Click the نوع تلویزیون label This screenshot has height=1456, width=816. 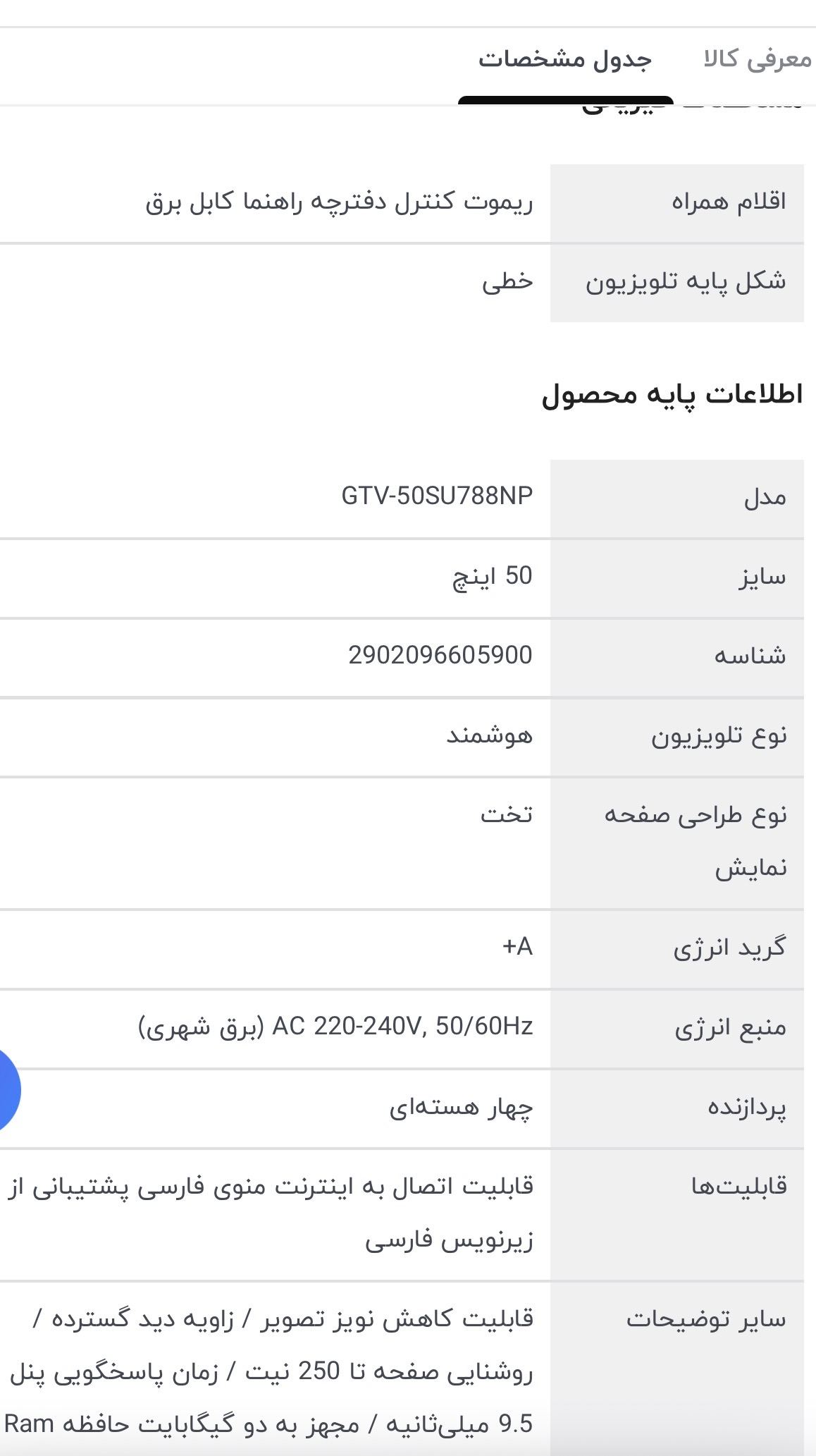click(718, 736)
